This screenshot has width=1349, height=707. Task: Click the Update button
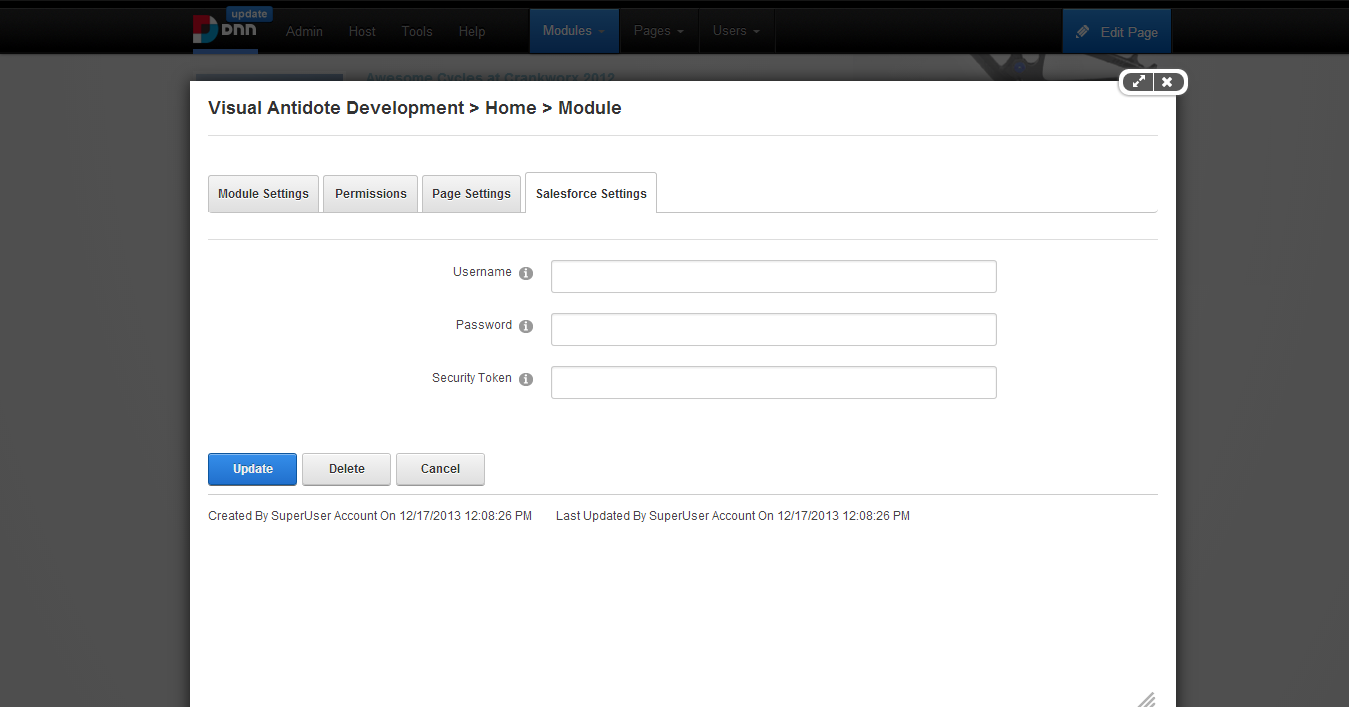point(252,469)
